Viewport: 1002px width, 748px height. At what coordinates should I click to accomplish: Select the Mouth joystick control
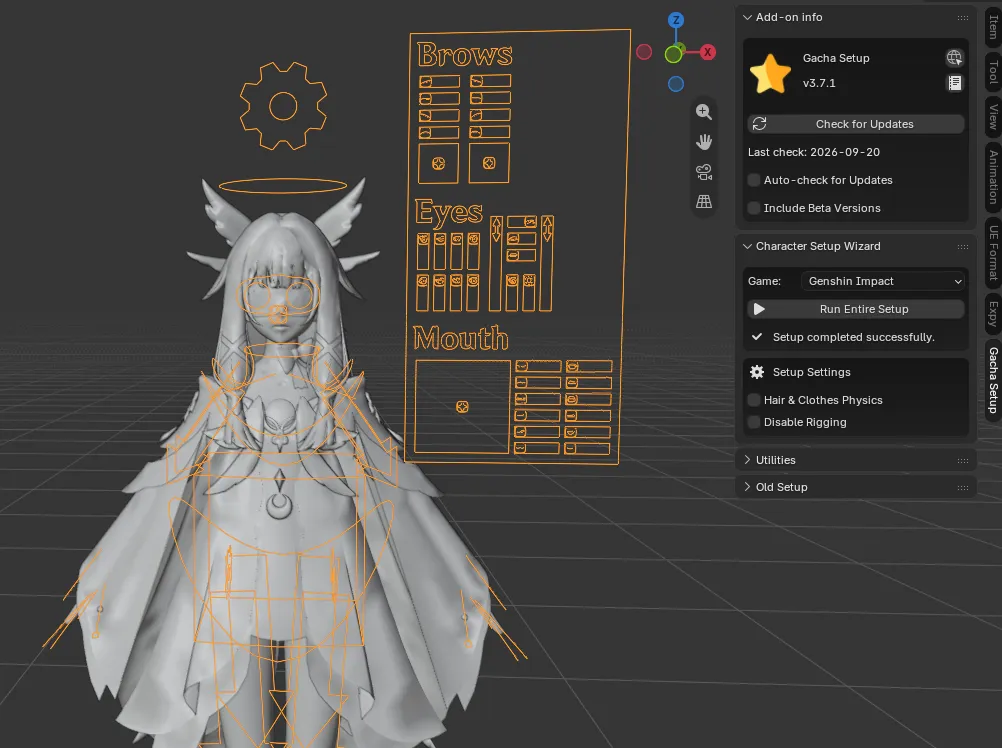tap(462, 407)
